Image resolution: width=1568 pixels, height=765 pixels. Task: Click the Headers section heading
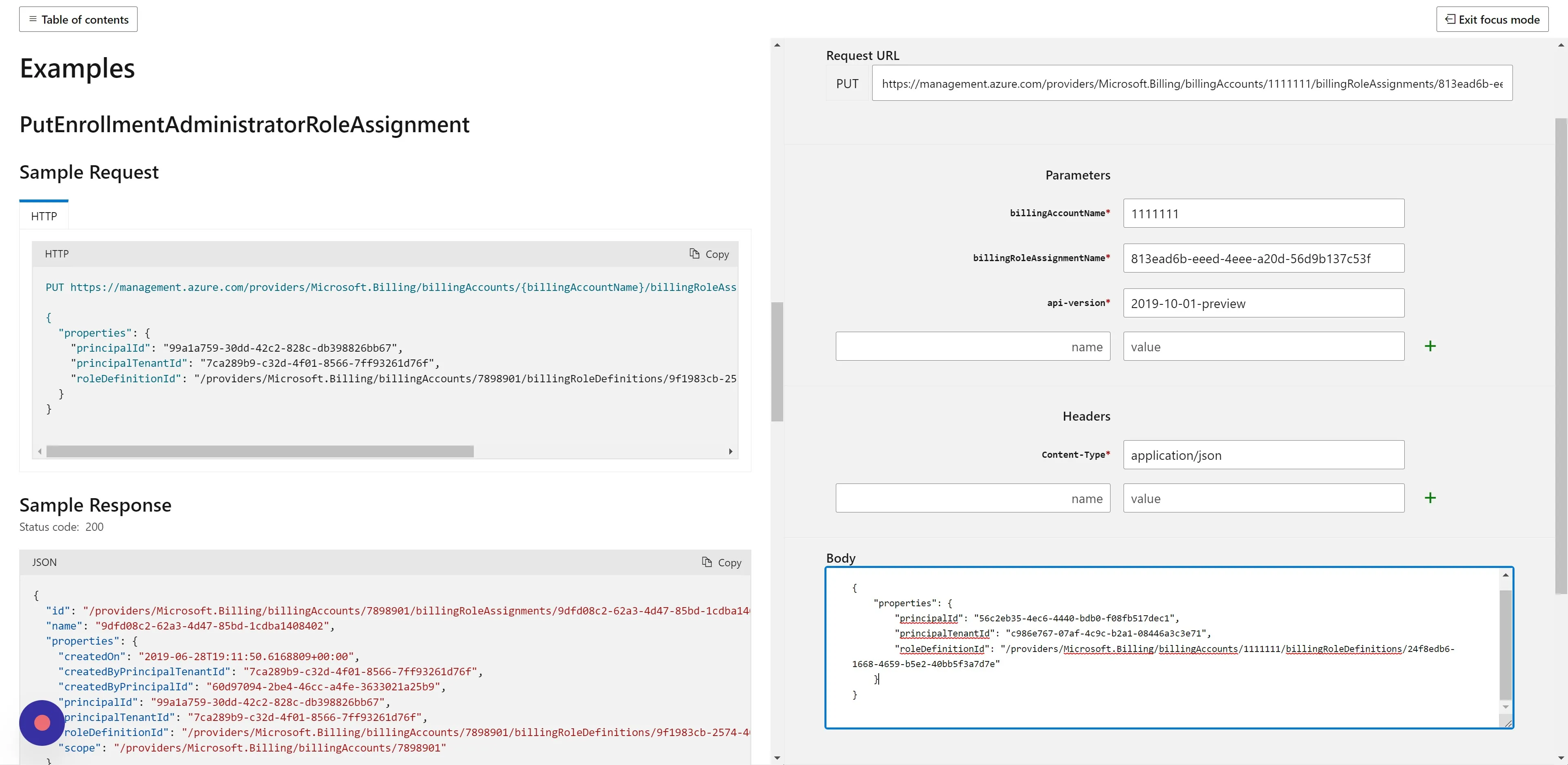tap(1086, 416)
